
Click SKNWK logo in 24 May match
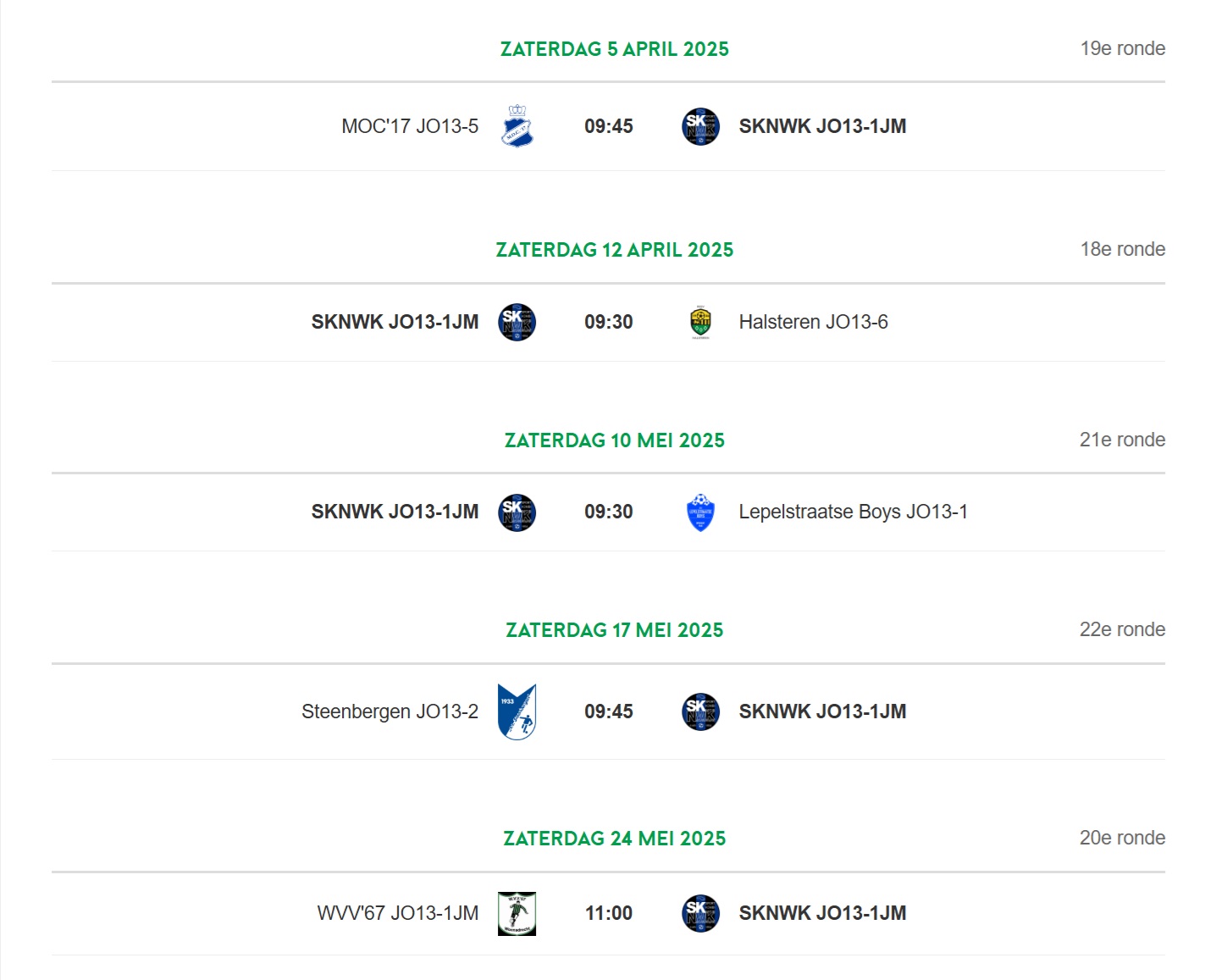[700, 913]
